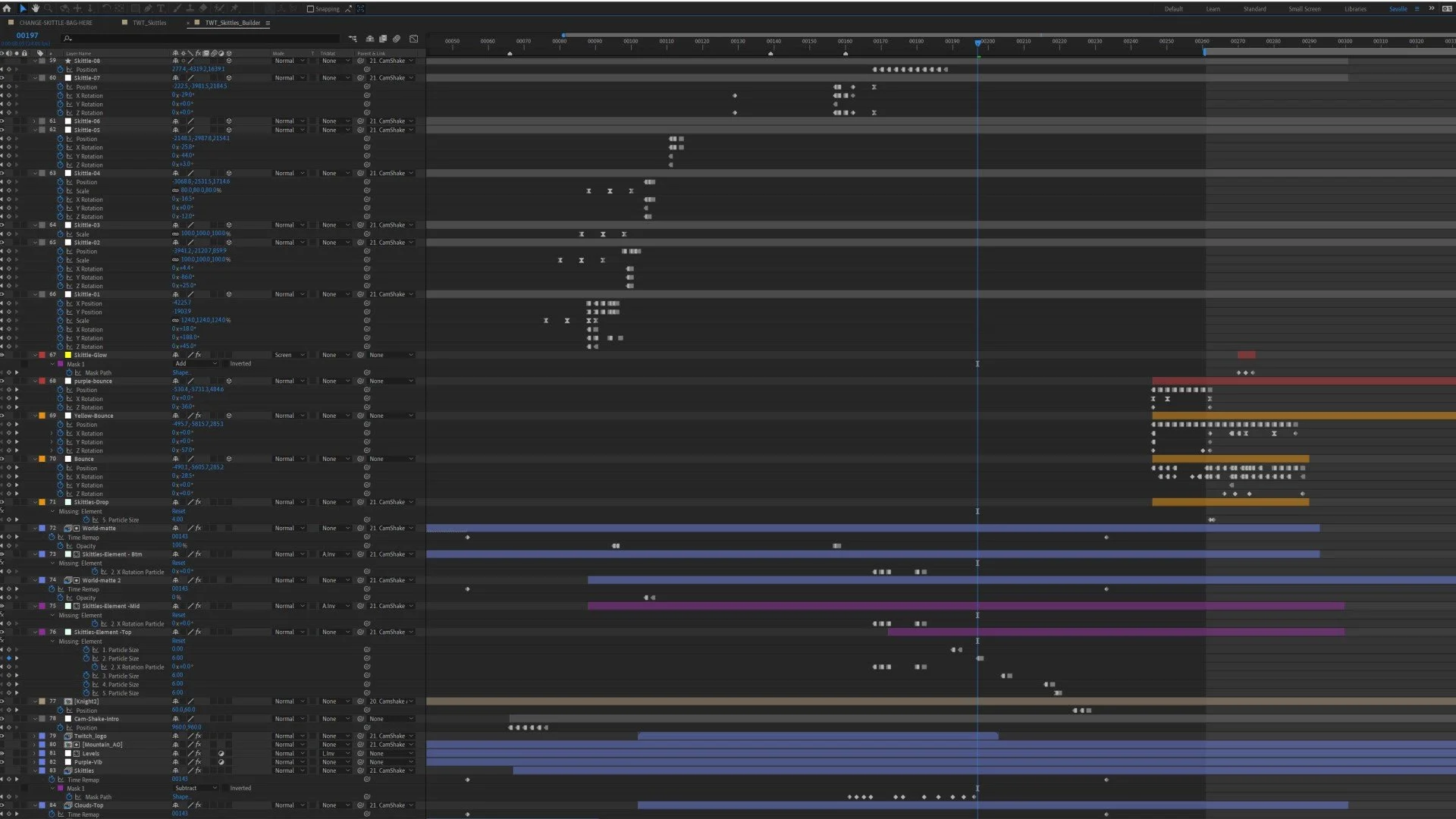Select the Puppet Pin tool
Screen dimensions: 1456x819
pos(234,8)
